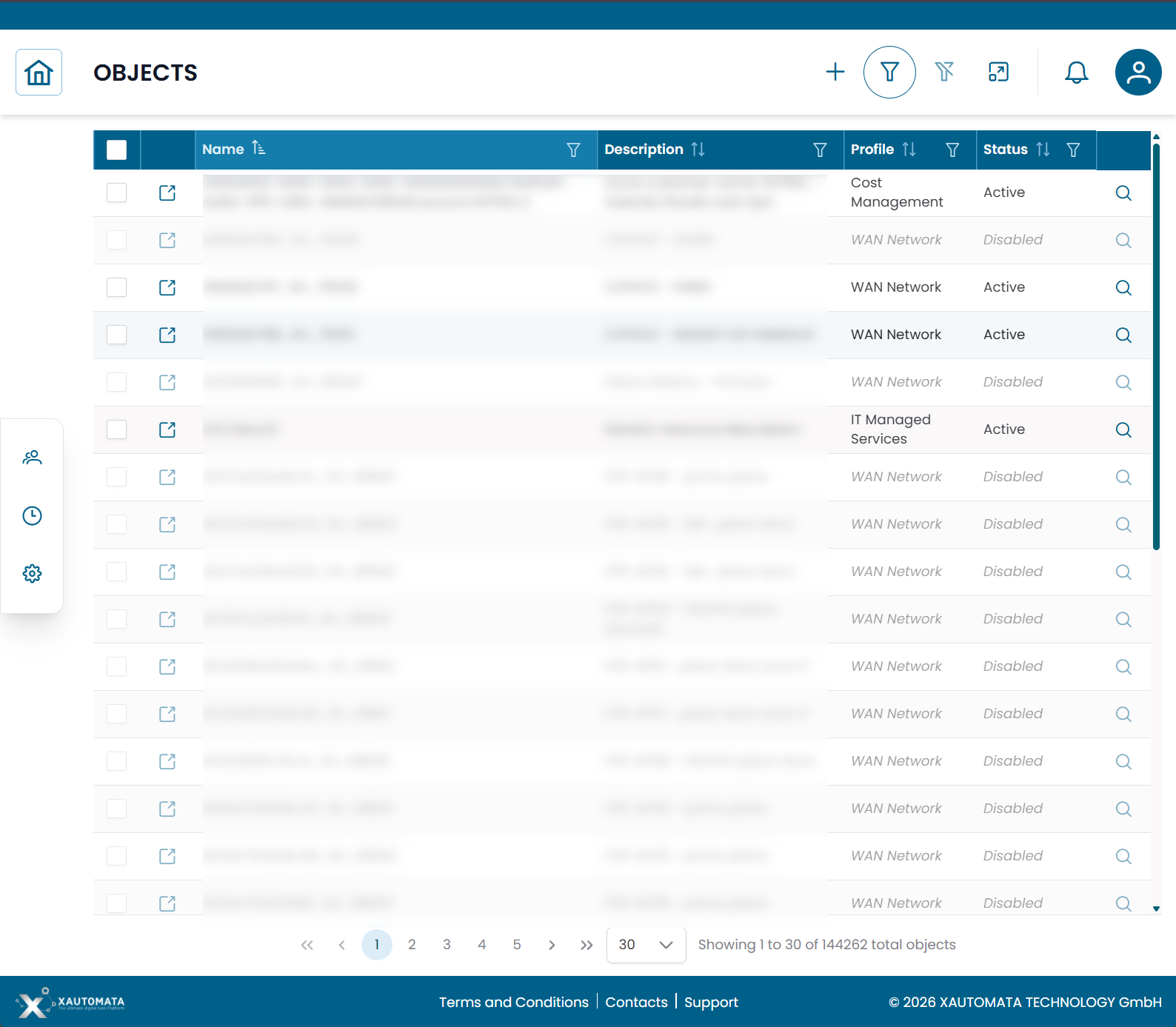Open the home page icon

[x=39, y=73]
